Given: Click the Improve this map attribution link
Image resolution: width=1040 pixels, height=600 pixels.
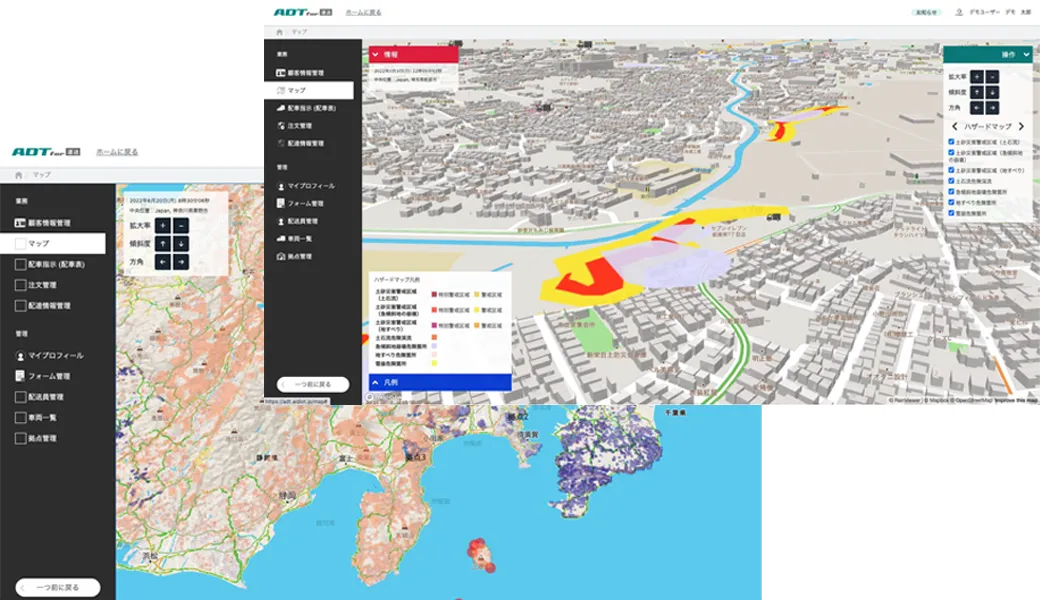Looking at the screenshot, I should (1015, 400).
